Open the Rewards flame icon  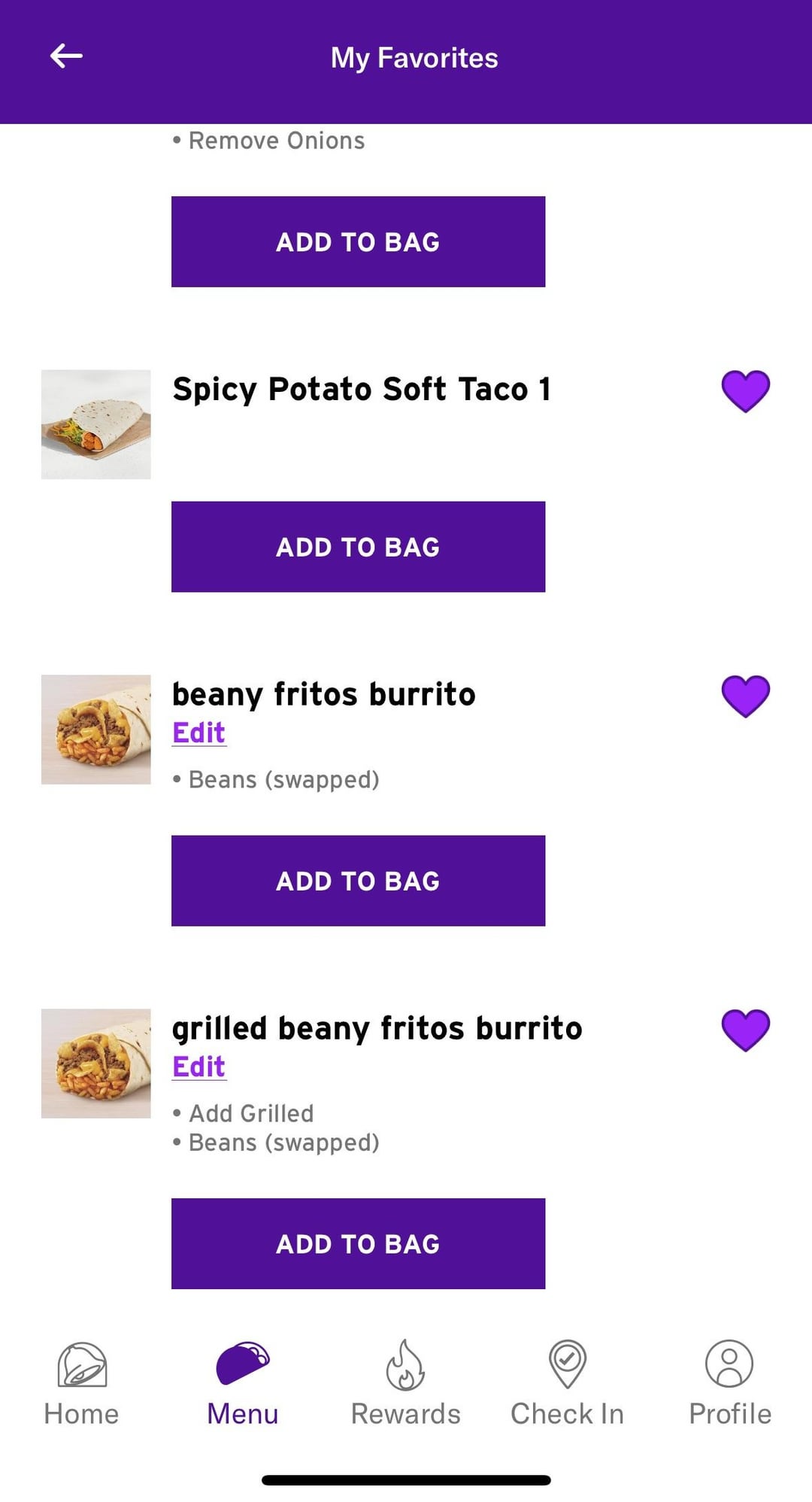pyautogui.click(x=405, y=1364)
